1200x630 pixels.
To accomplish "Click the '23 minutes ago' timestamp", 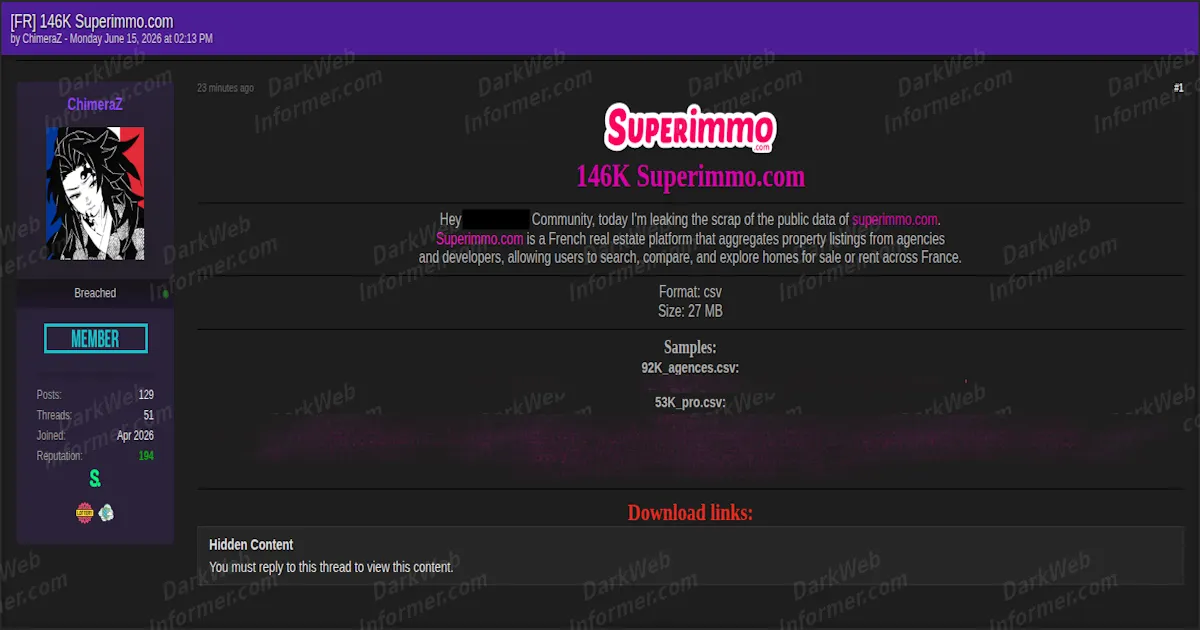I will (225, 88).
